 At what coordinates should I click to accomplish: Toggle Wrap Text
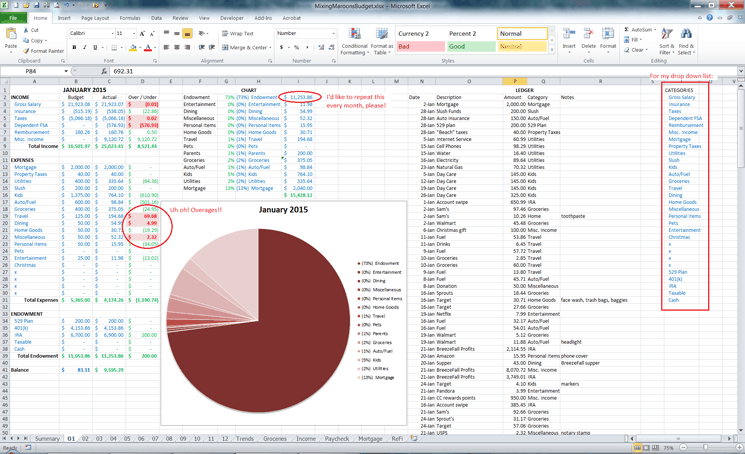pos(238,33)
